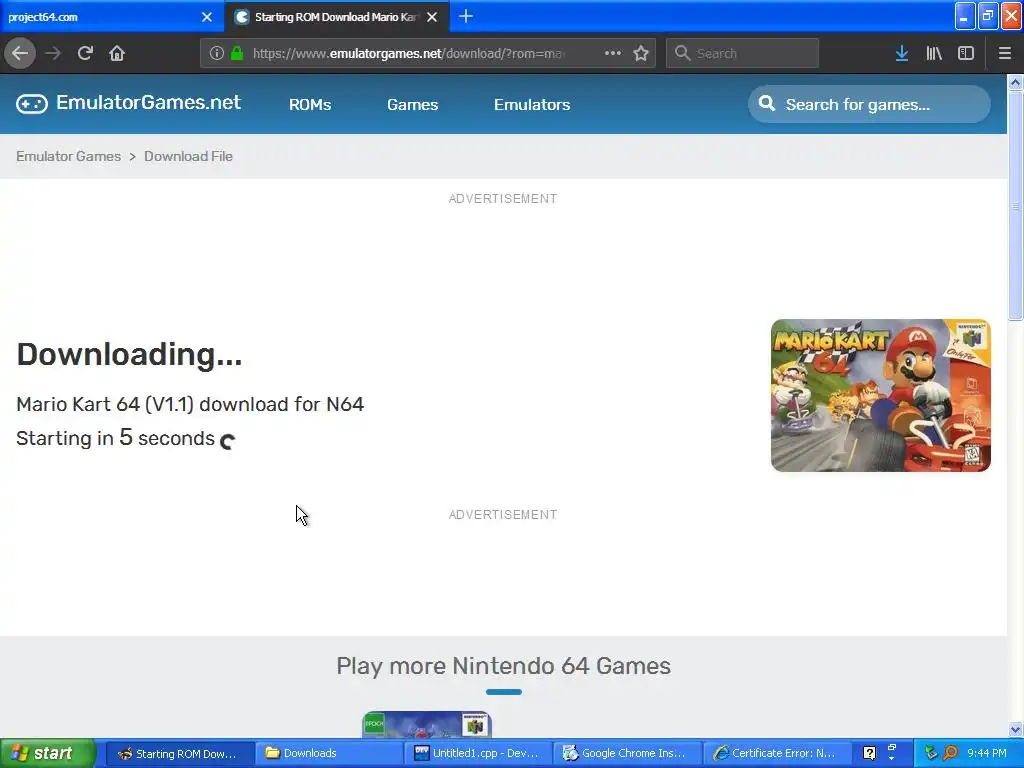
Task: Show site information icon in address bar
Action: click(217, 53)
